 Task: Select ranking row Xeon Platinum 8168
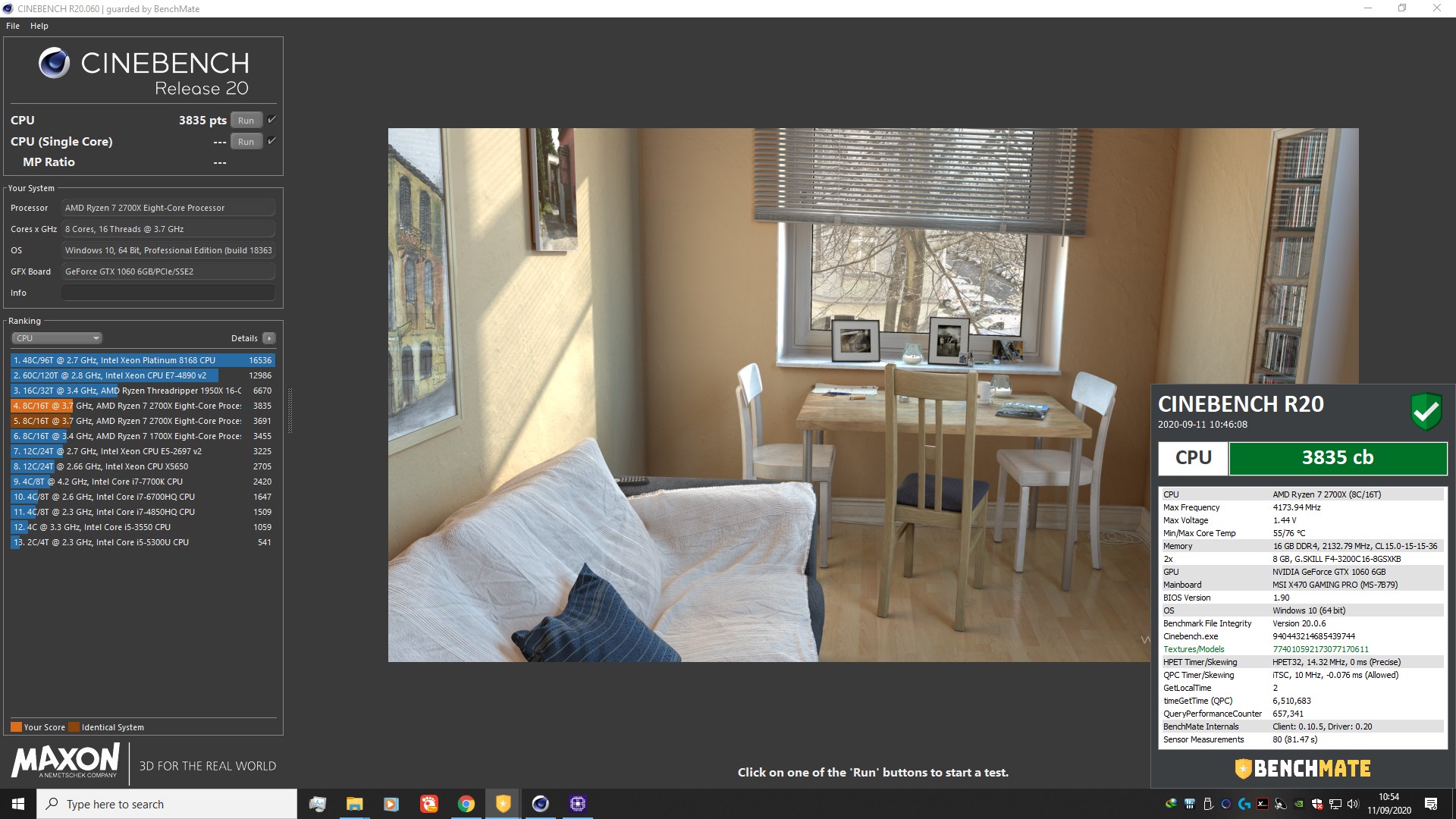point(143,360)
